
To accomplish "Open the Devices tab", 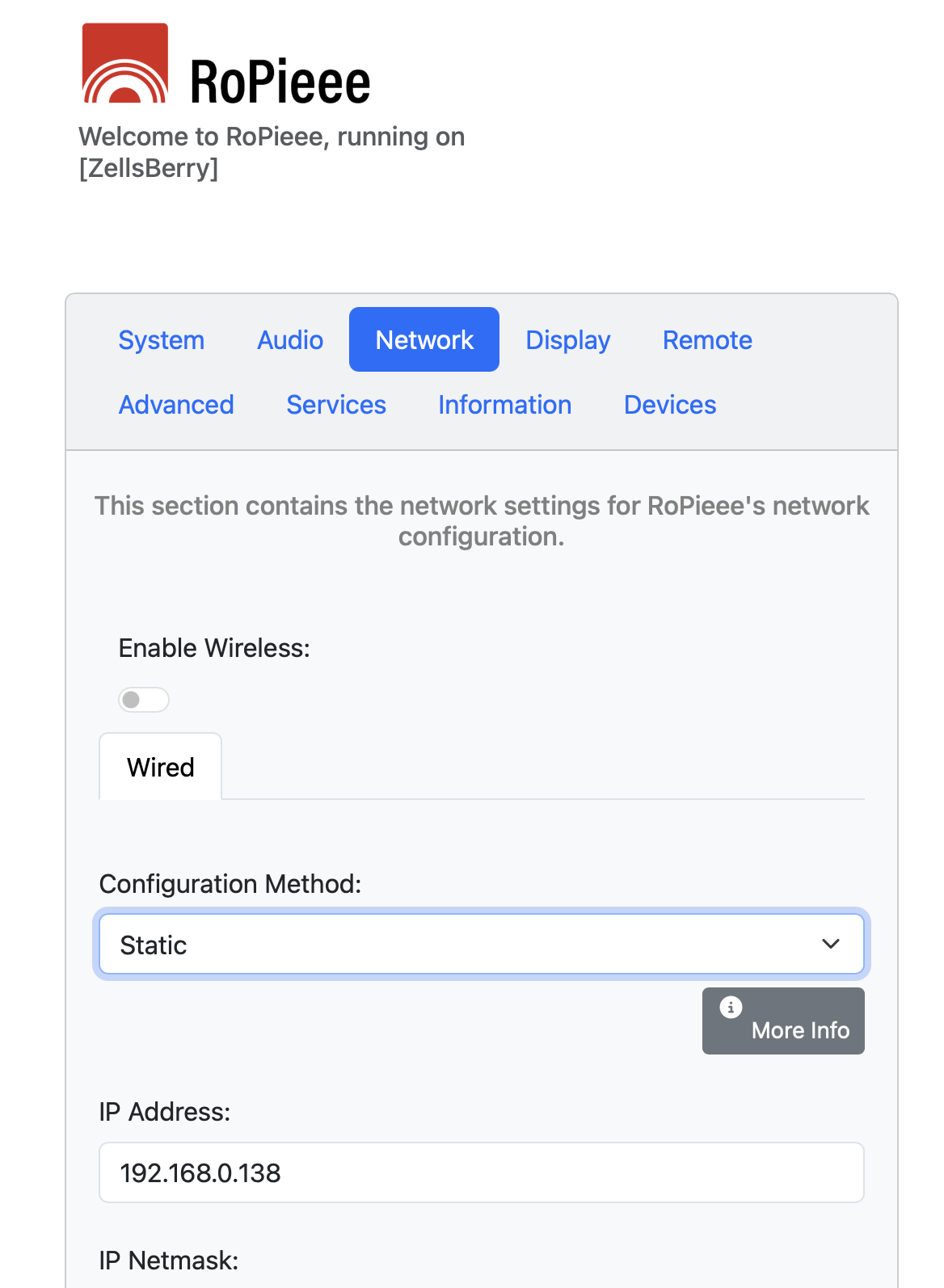I will pos(670,405).
